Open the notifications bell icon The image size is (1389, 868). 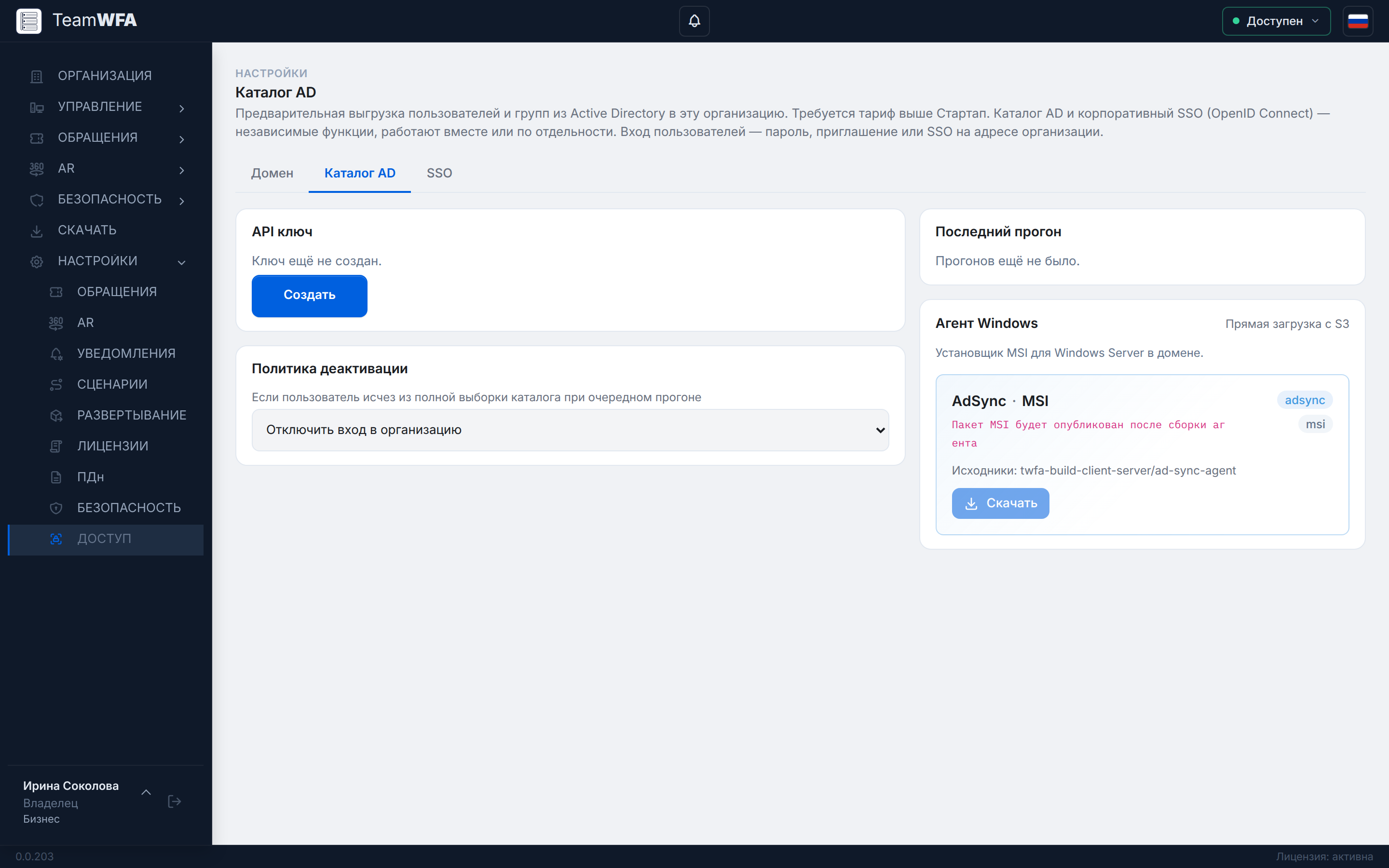tap(694, 21)
